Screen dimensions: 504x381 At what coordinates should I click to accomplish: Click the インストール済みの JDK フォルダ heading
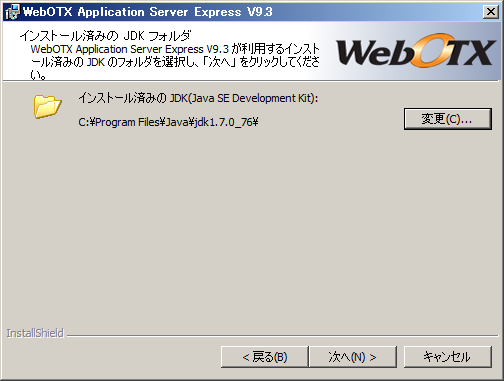coord(105,36)
